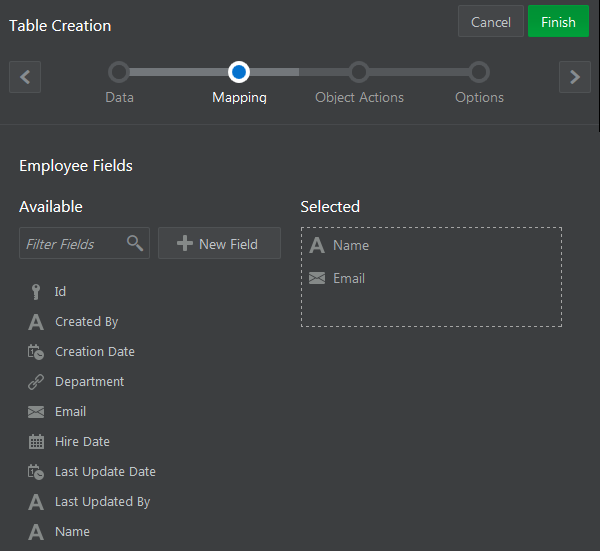Image resolution: width=600 pixels, height=551 pixels.
Task: Select the Data step circle
Action: click(x=119, y=72)
